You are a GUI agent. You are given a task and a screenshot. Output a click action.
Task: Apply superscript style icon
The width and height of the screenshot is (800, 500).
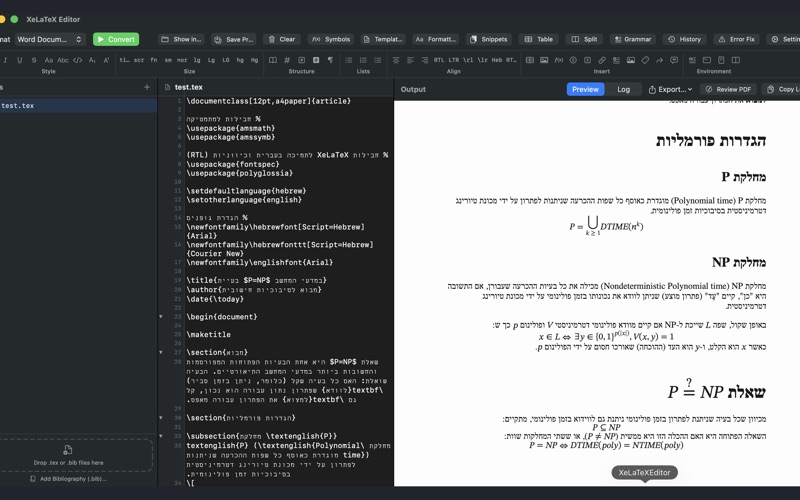[x=106, y=60]
